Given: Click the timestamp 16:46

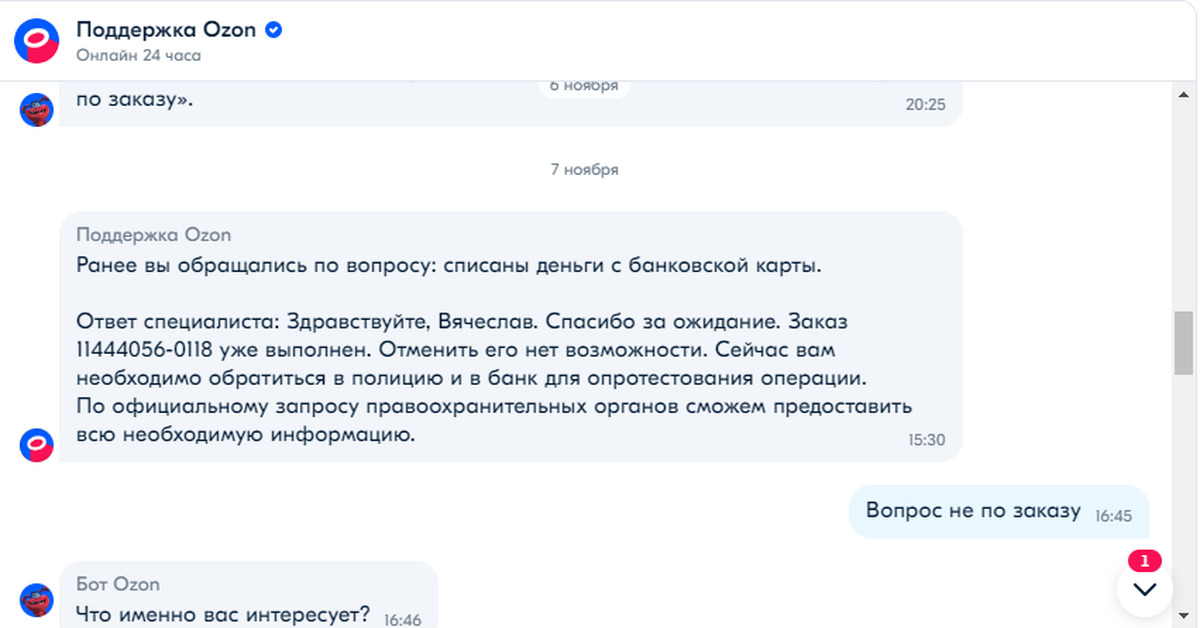Looking at the screenshot, I should [403, 620].
